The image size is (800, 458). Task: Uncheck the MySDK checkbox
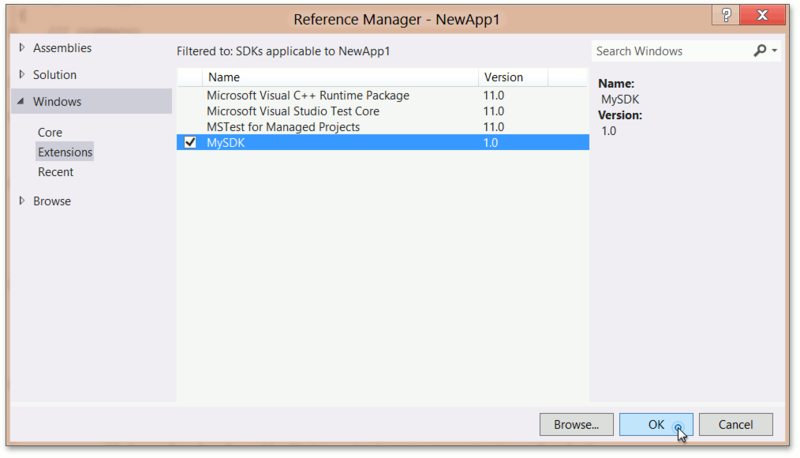[x=190, y=142]
